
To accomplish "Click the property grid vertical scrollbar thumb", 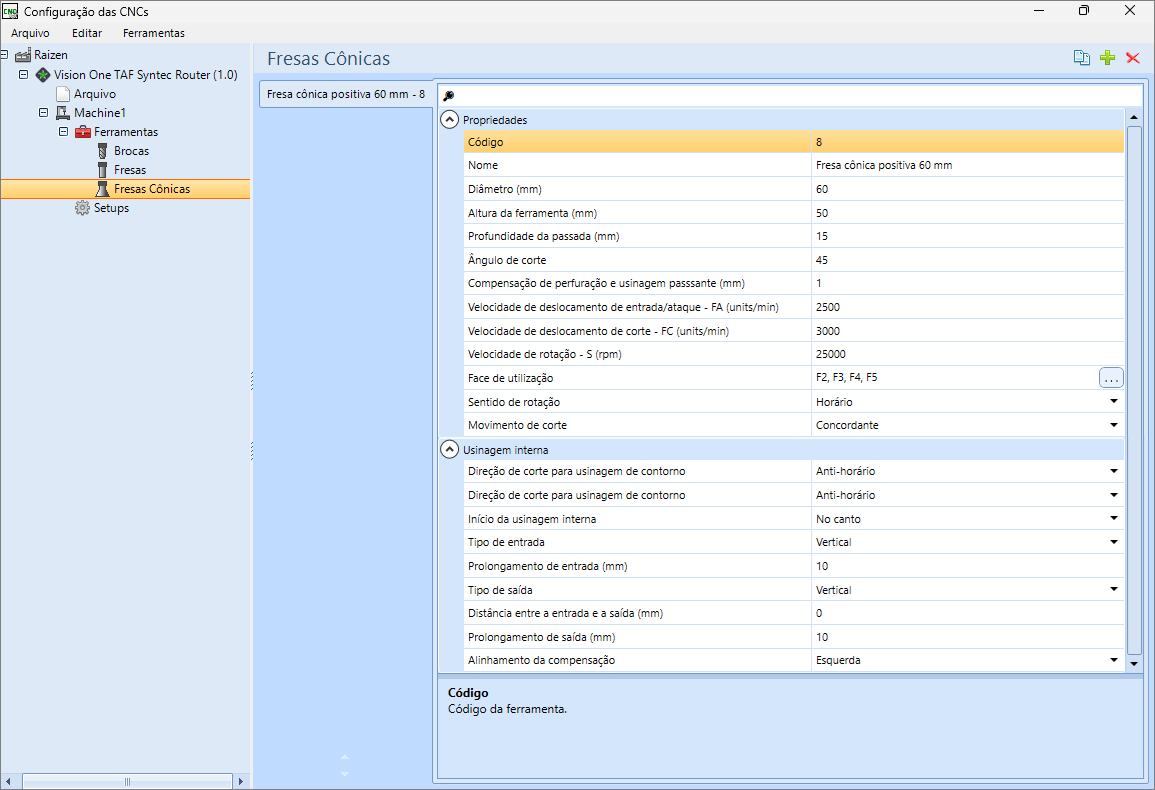I will 1134,391.
